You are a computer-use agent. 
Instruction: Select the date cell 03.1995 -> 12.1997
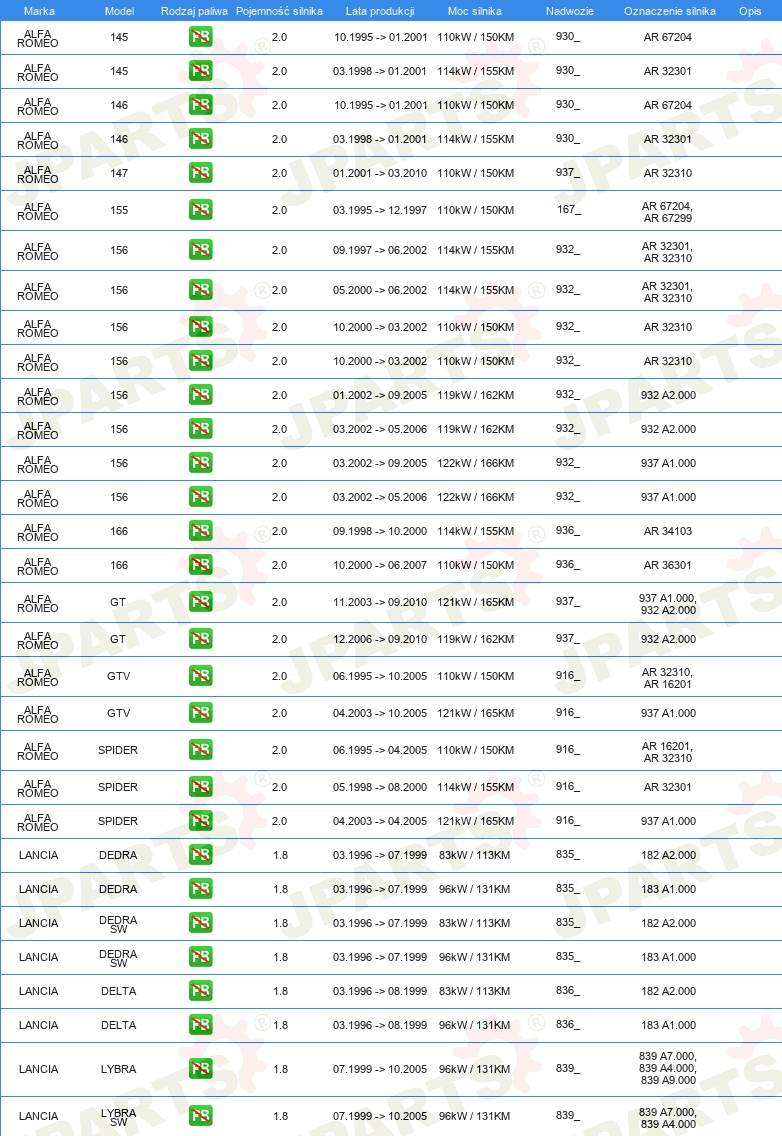(x=380, y=210)
